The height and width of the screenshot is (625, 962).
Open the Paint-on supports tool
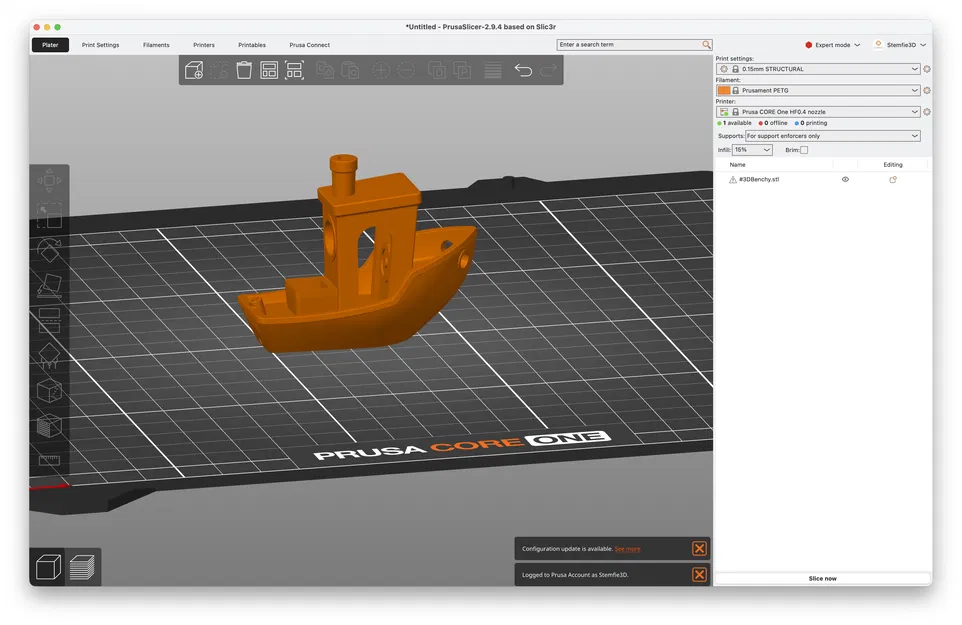50,355
